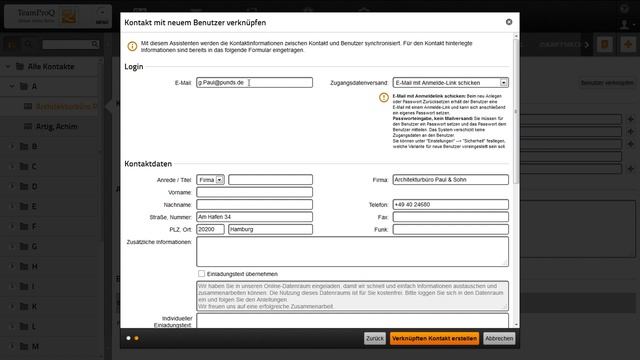Screen dimensions: 640x360
Task: Click the magnifier icon inside the search box
Action: click(94, 44)
